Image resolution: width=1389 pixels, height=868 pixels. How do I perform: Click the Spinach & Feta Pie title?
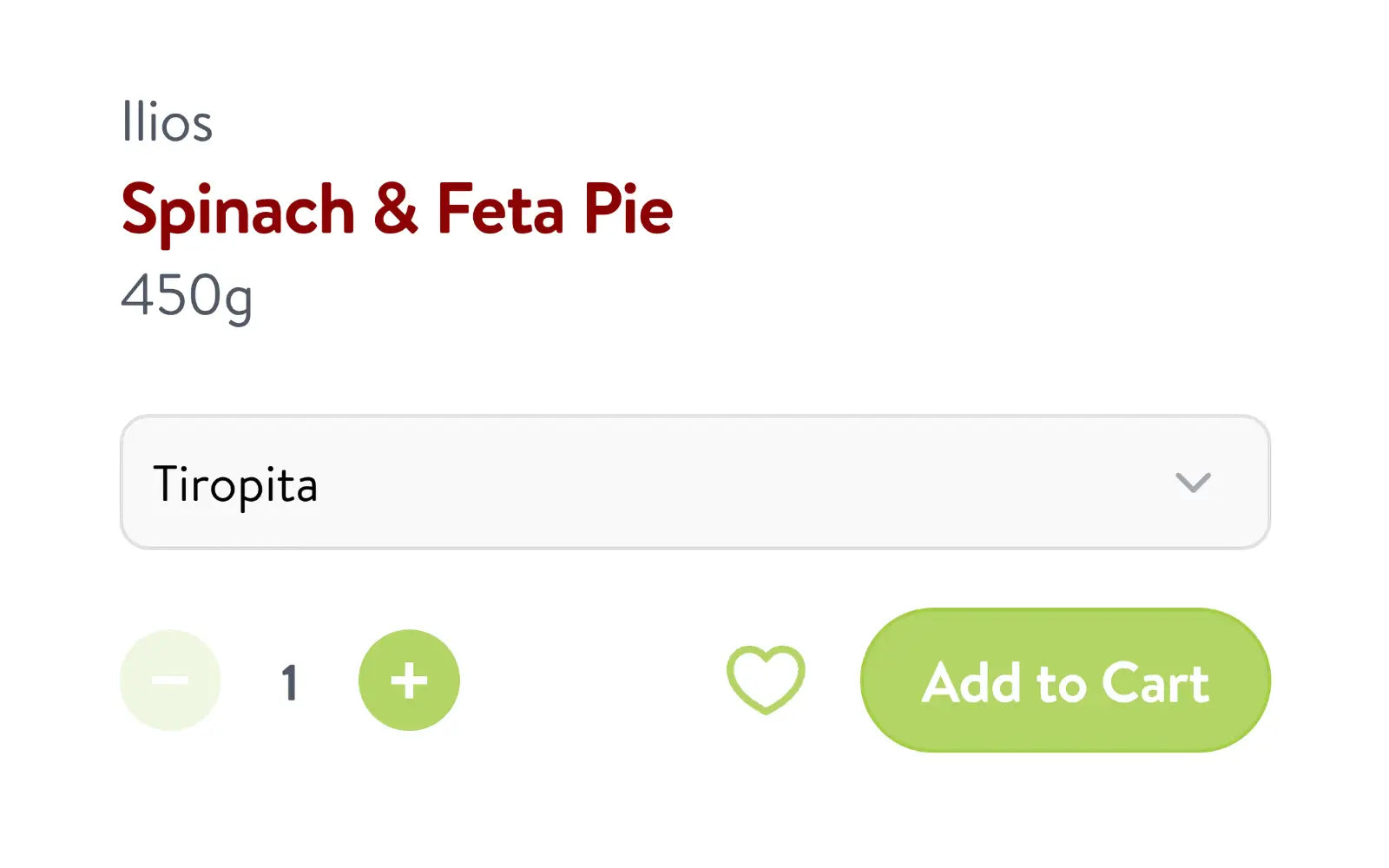(397, 209)
